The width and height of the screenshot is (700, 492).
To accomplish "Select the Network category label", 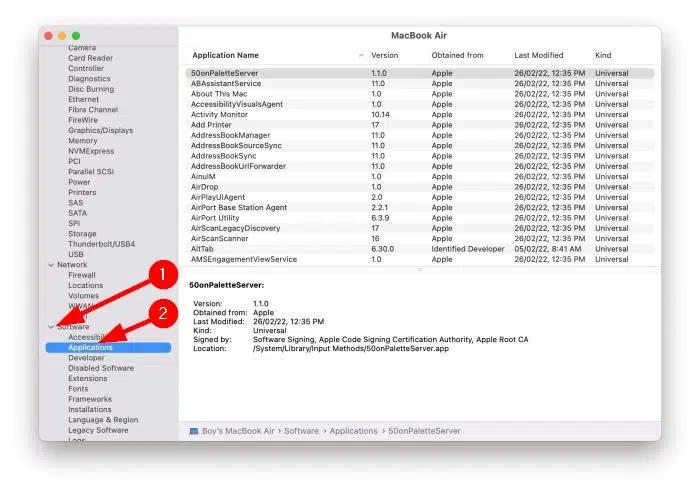I will click(72, 265).
